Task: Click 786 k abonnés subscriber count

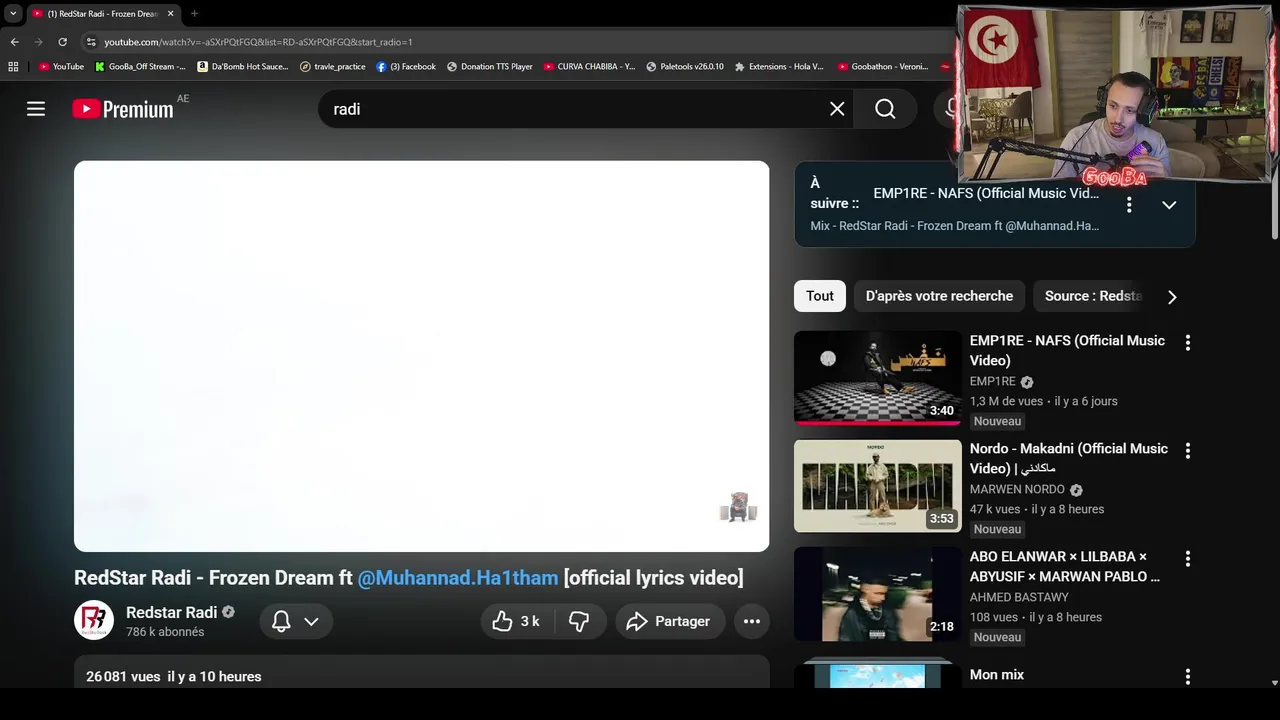Action: pyautogui.click(x=165, y=632)
